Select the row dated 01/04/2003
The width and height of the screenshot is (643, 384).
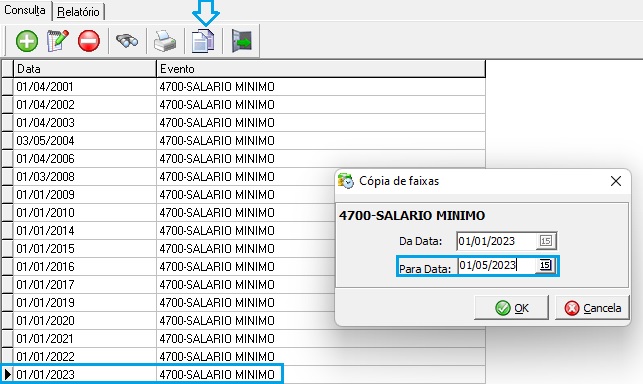[x=243, y=123]
